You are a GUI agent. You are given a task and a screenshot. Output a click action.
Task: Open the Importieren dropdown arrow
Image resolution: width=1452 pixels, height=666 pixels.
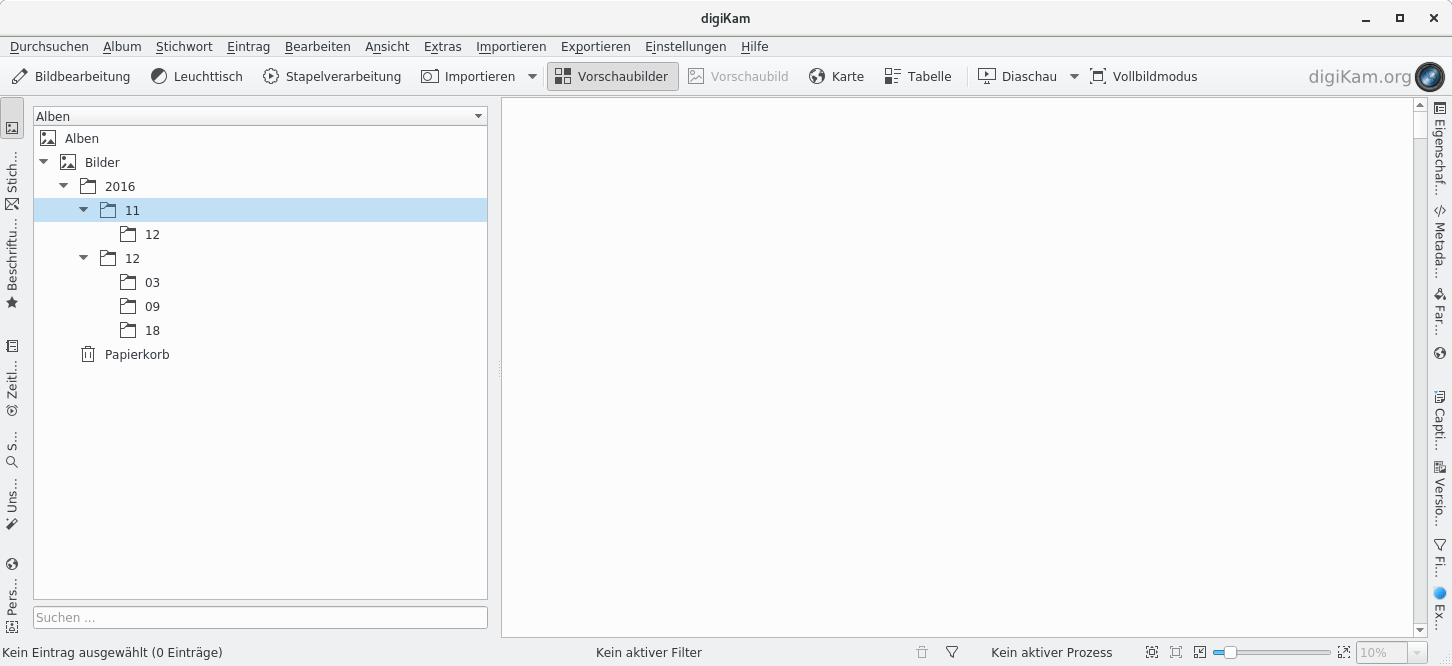532,76
